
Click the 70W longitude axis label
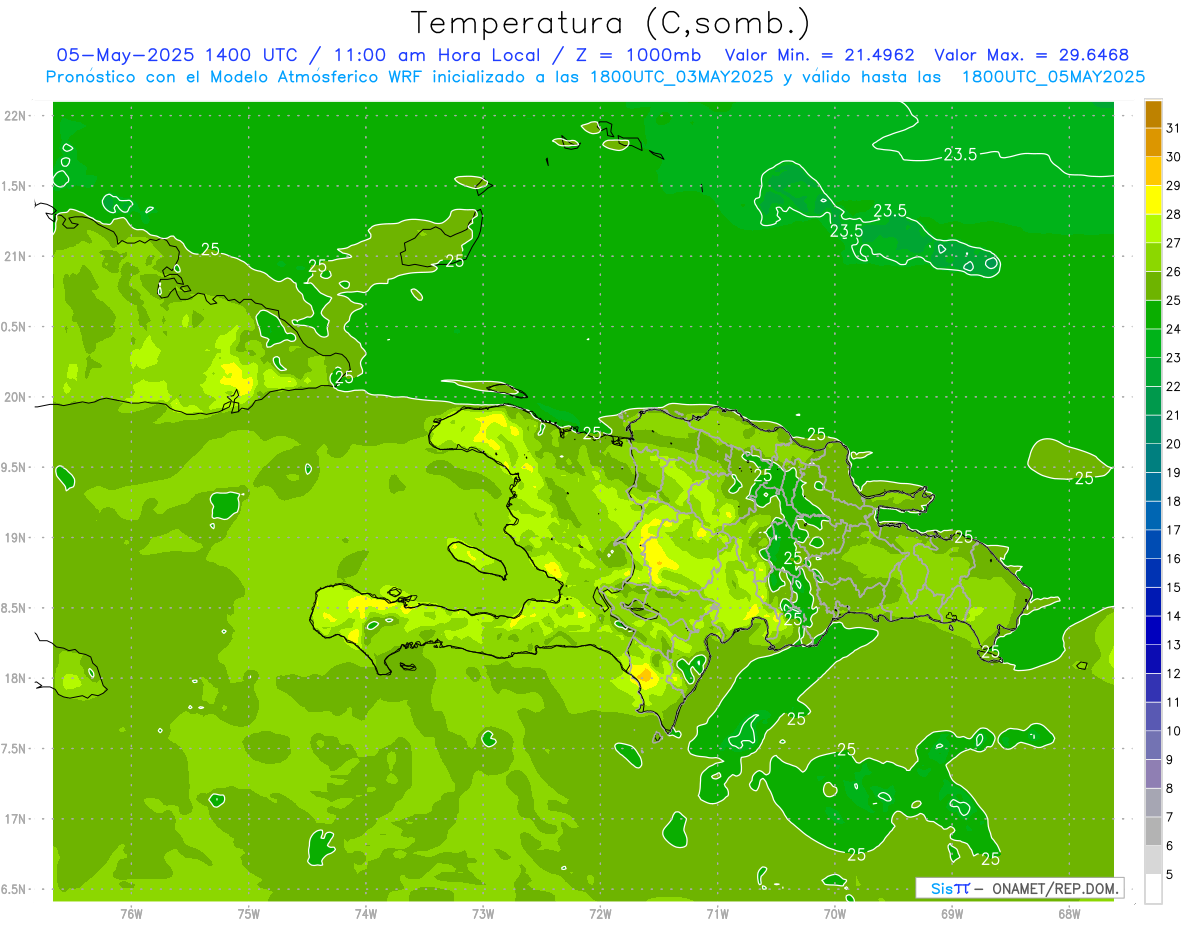pyautogui.click(x=835, y=913)
